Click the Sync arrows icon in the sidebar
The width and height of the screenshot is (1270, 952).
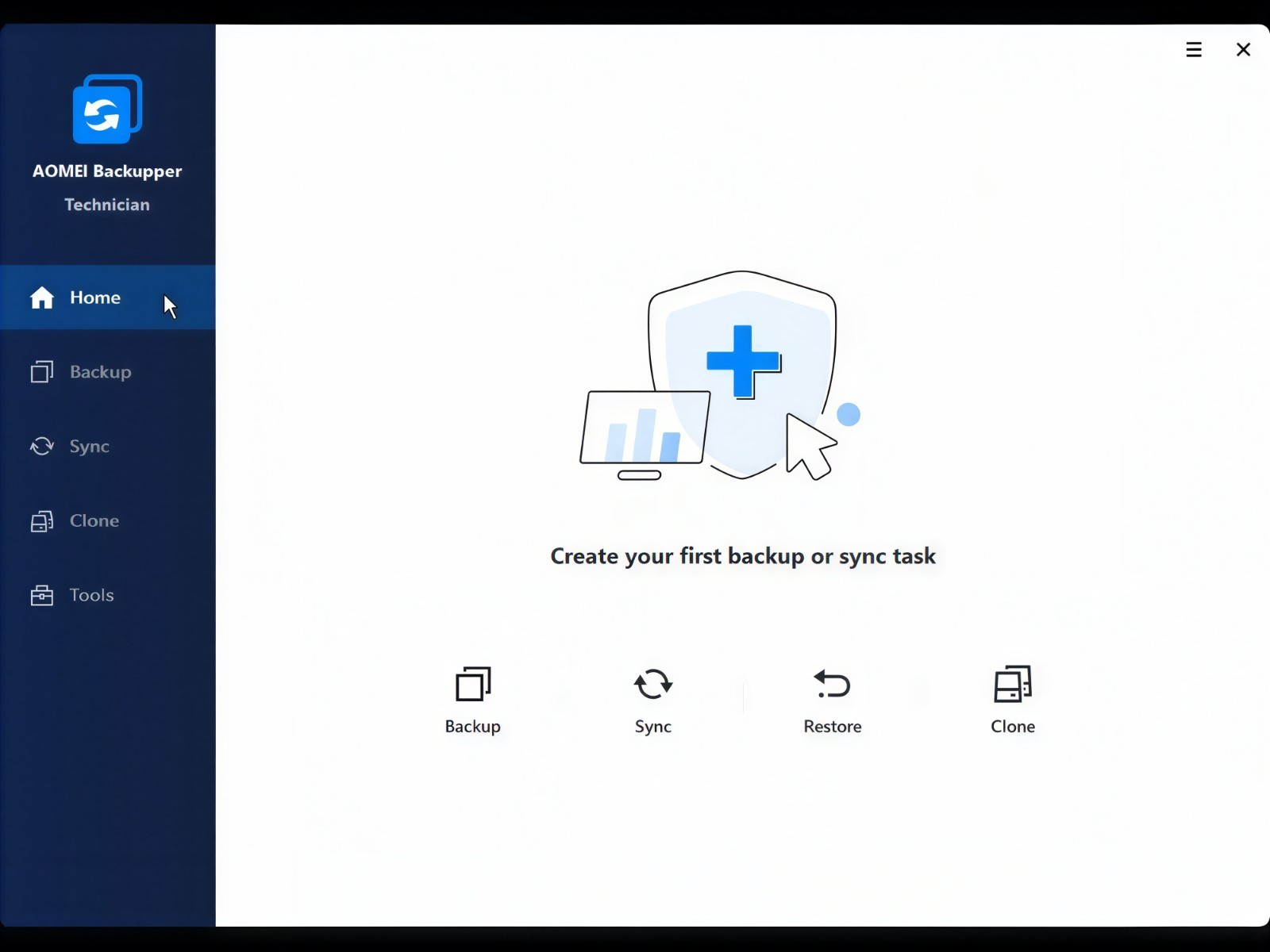click(x=42, y=447)
